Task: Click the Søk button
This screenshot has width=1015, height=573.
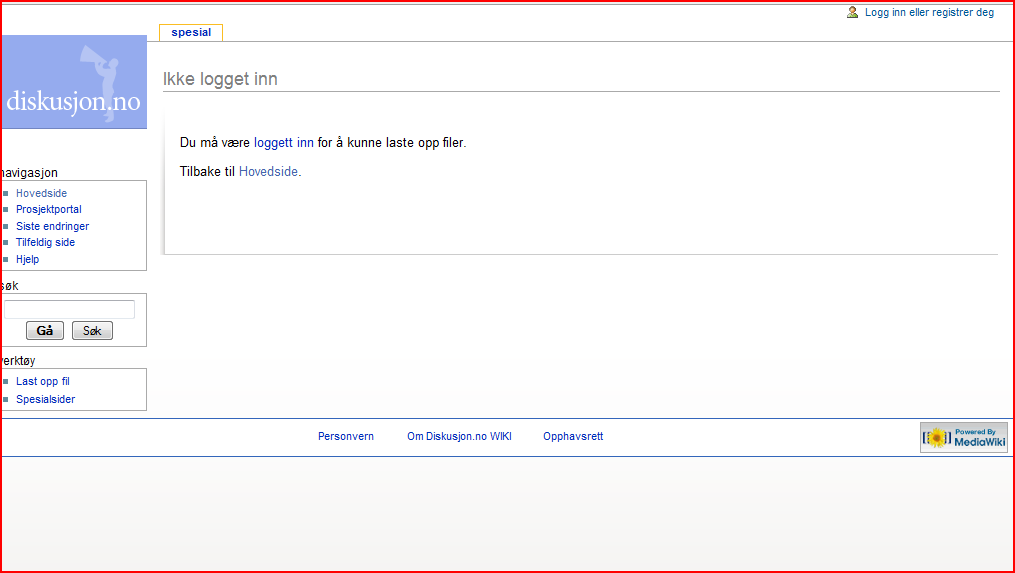Action: tap(92, 330)
